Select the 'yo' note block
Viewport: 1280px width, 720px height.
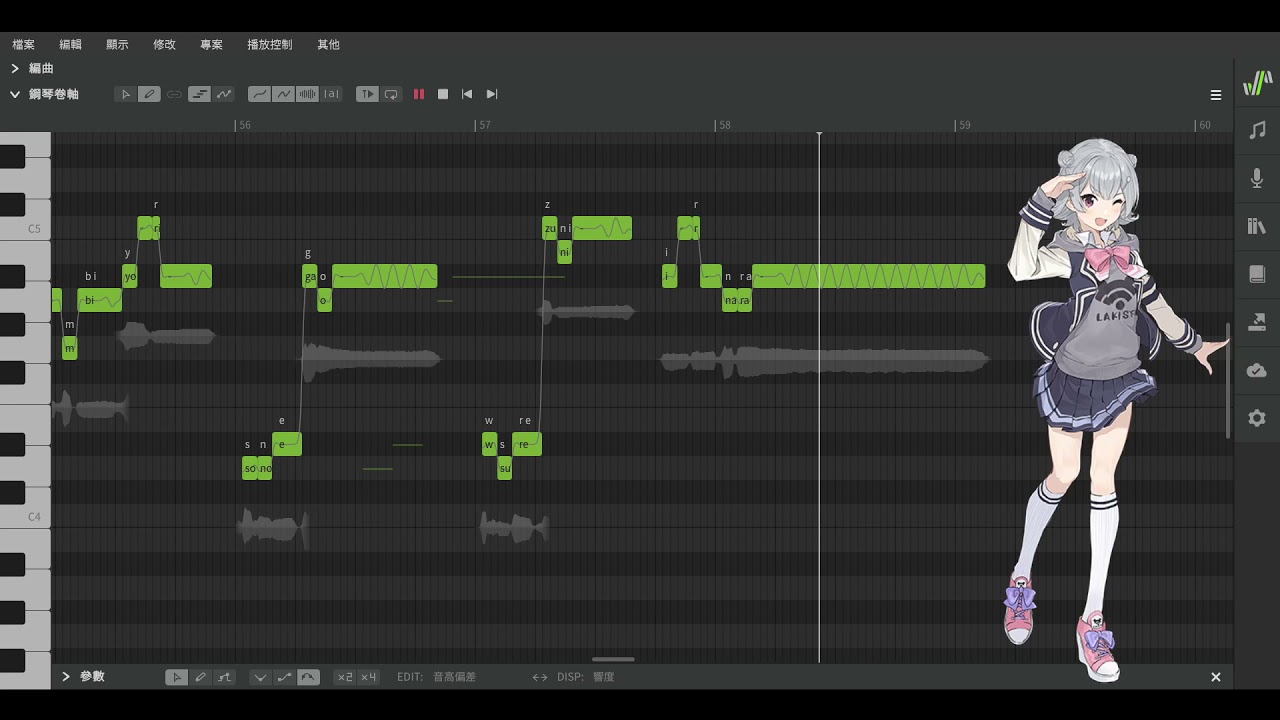[129, 276]
